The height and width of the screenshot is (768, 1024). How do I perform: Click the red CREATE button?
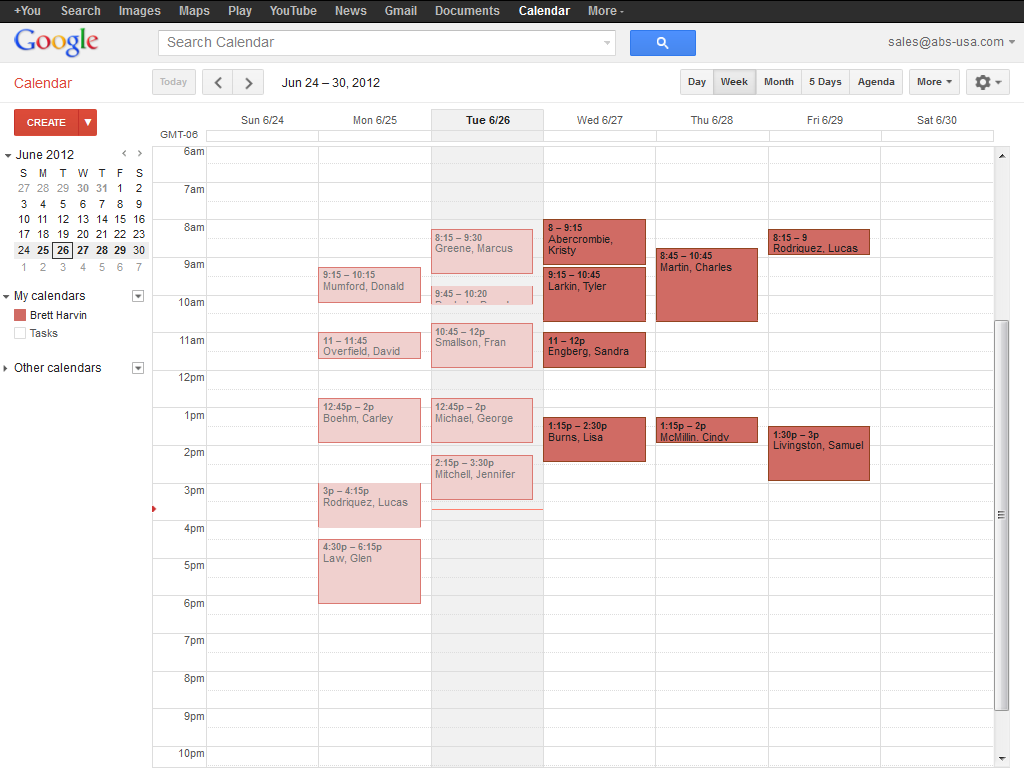[44, 122]
